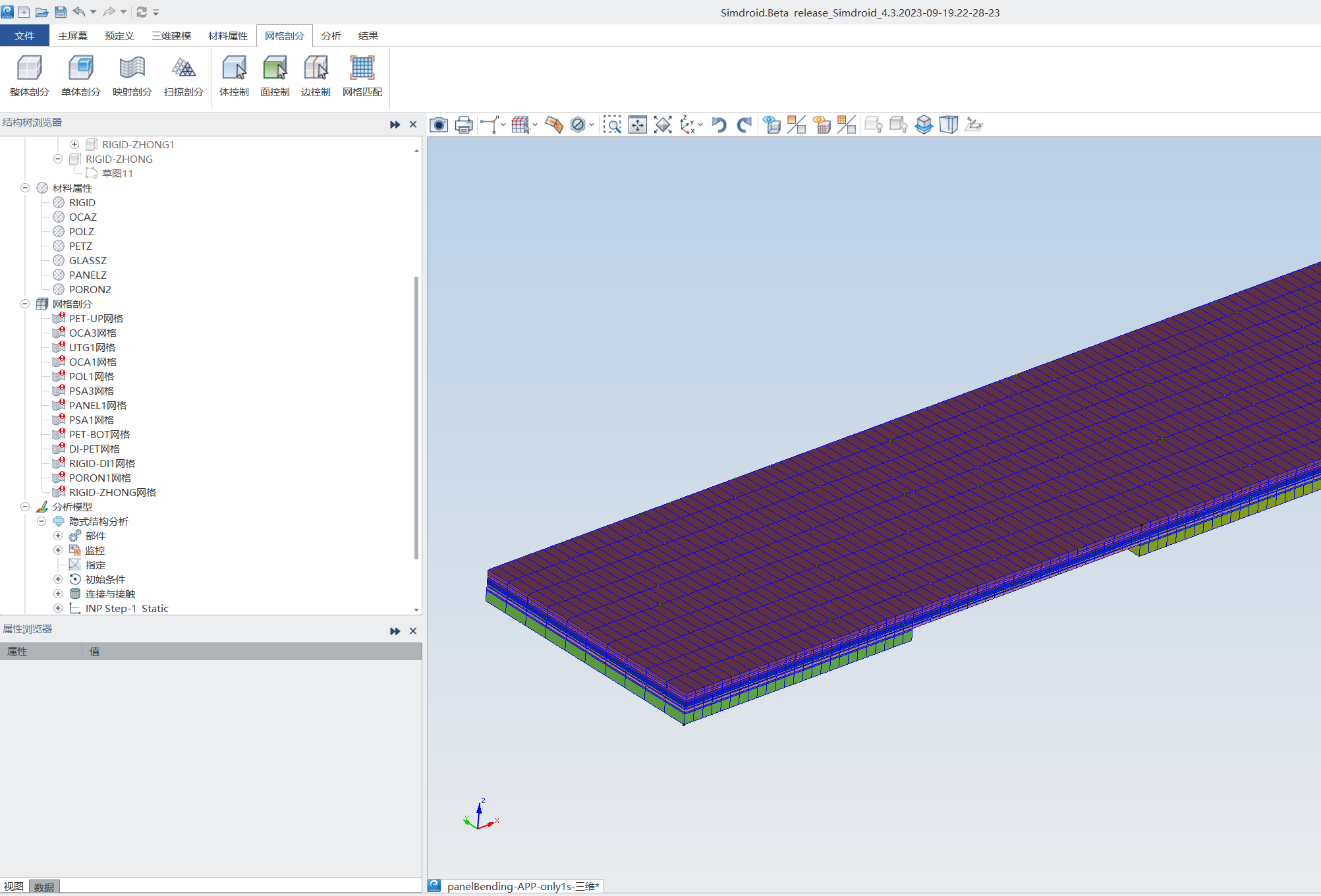Expand the INP Step-1 Static node

pos(58,608)
